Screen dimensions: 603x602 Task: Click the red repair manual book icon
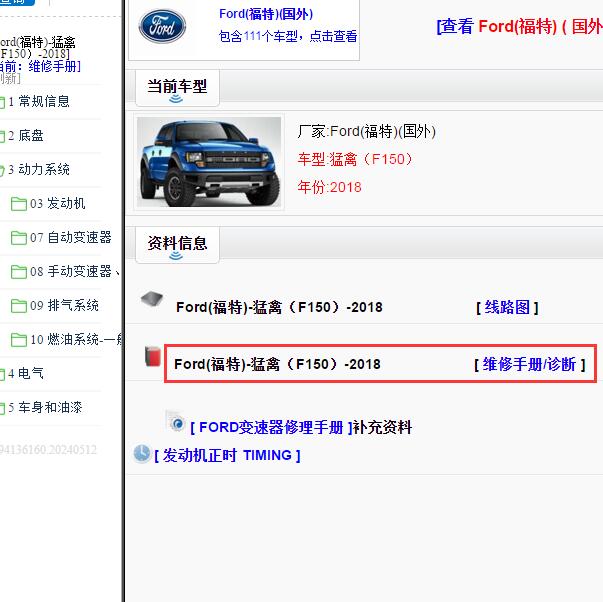click(x=152, y=356)
